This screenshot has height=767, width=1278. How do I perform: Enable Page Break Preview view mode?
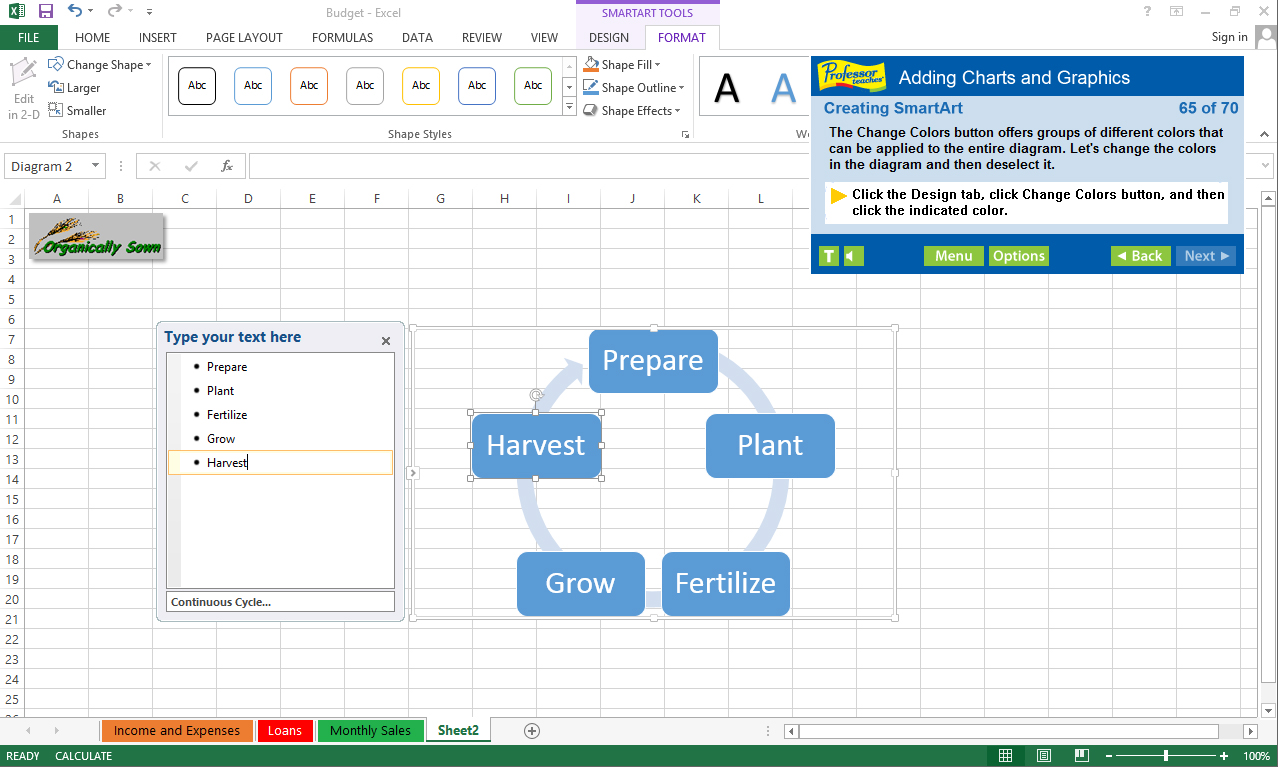click(1081, 755)
